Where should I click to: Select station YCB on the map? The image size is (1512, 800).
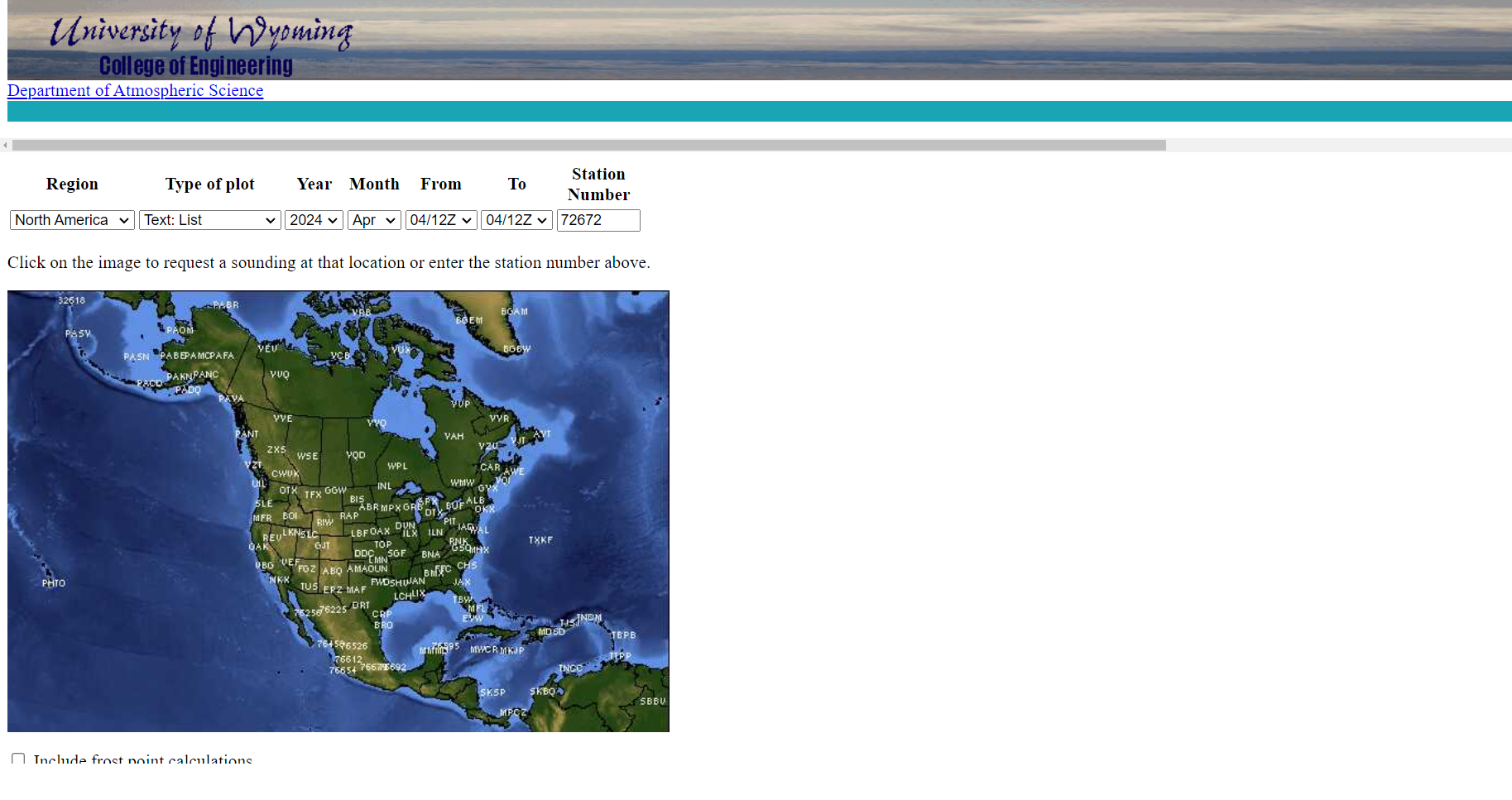[x=340, y=356]
